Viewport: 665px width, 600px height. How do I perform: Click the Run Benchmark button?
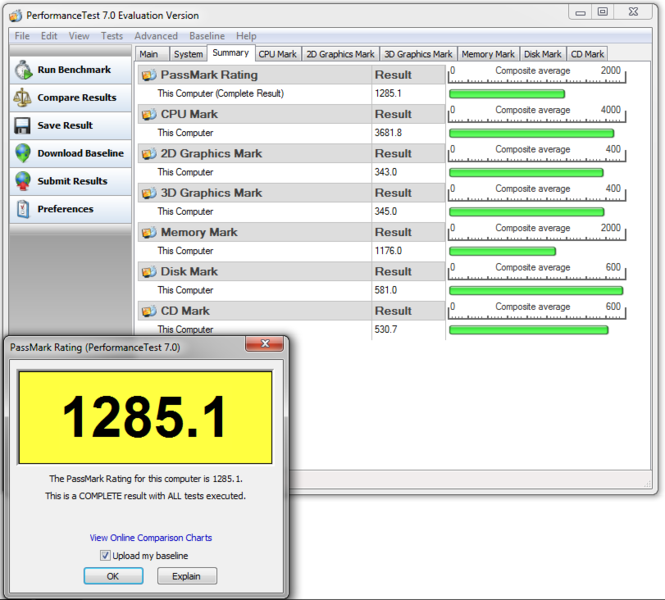pos(70,70)
